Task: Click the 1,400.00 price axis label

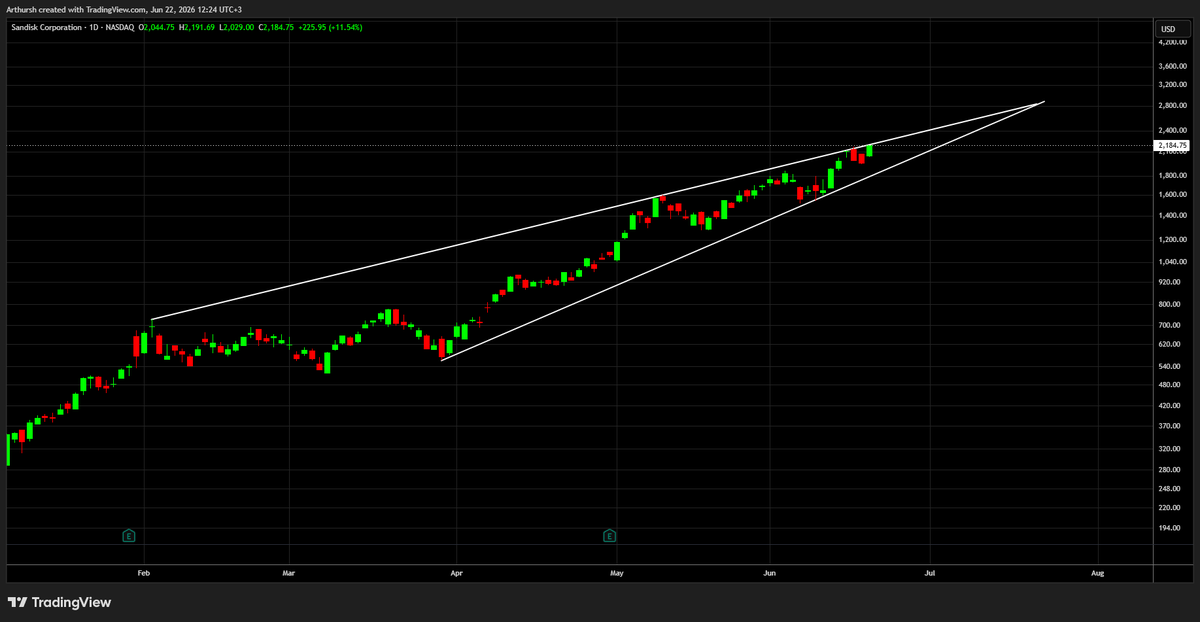Action: [x=1173, y=215]
